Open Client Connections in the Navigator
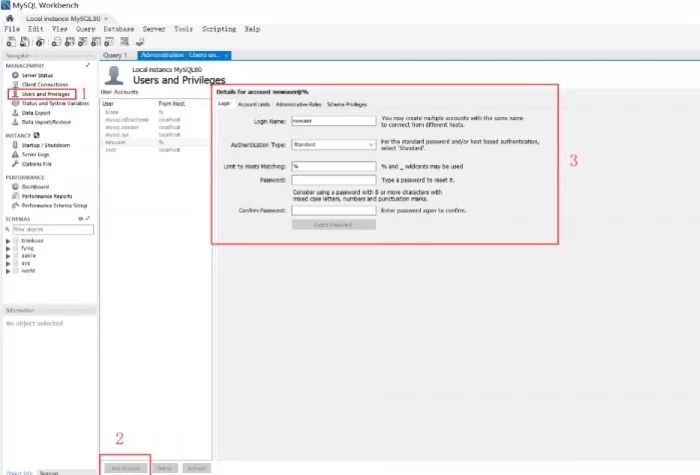The width and height of the screenshot is (700, 475). coord(45,84)
